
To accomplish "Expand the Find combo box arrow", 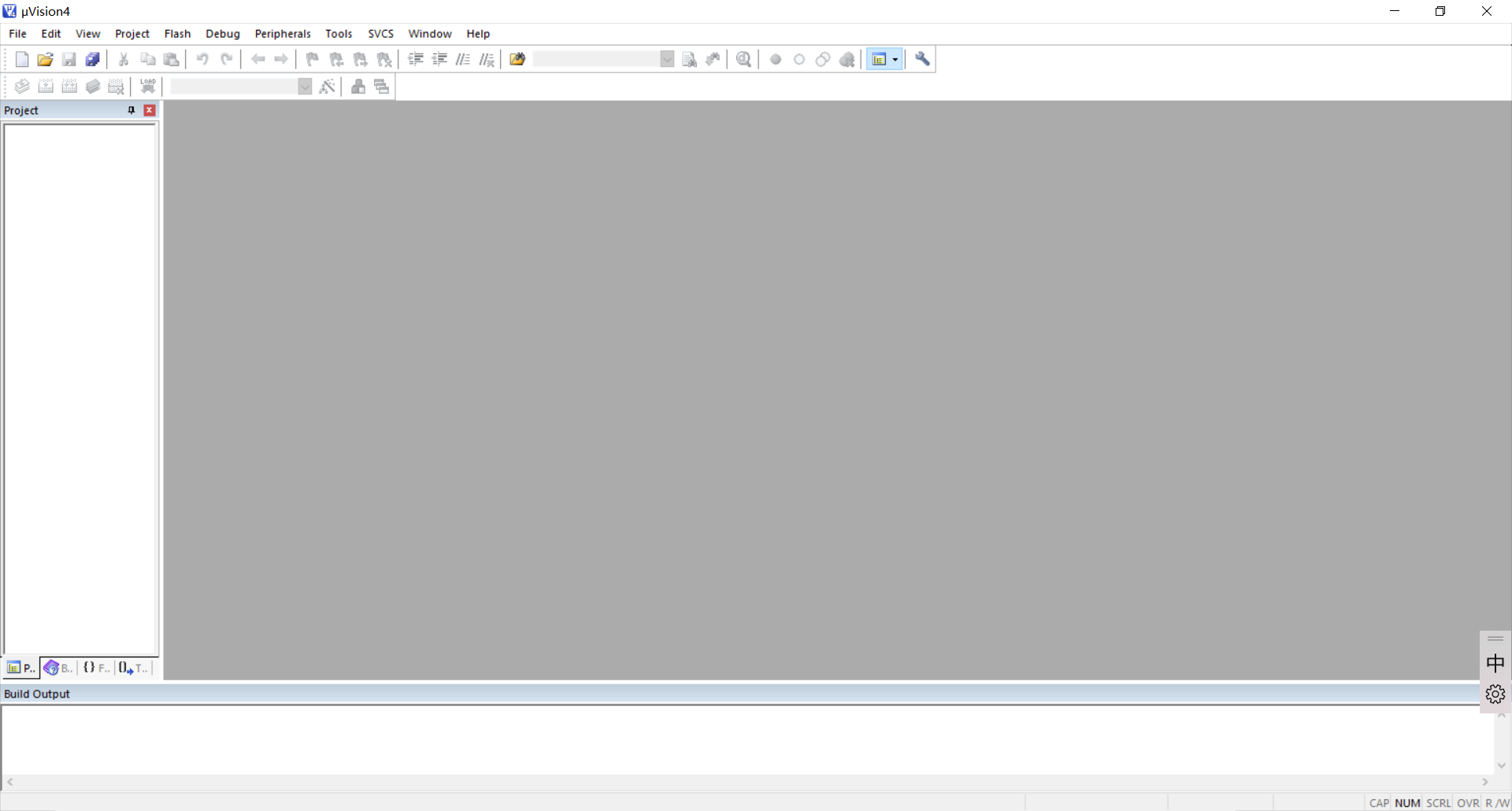I will (x=667, y=59).
